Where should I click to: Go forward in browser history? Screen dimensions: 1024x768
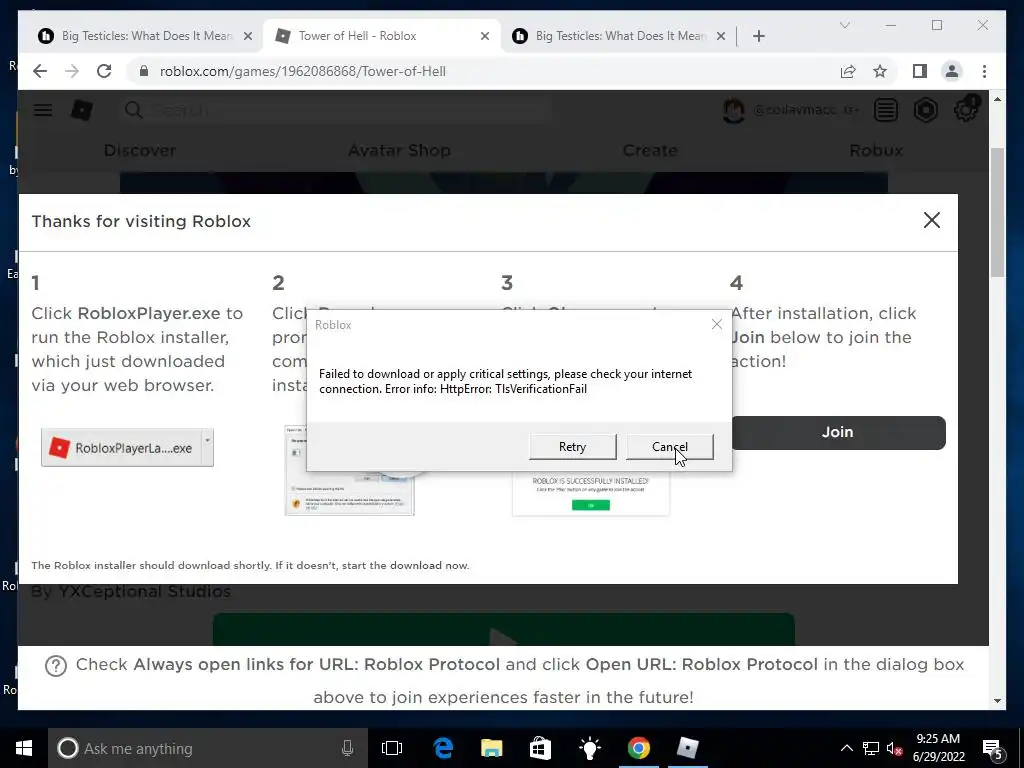tap(72, 71)
